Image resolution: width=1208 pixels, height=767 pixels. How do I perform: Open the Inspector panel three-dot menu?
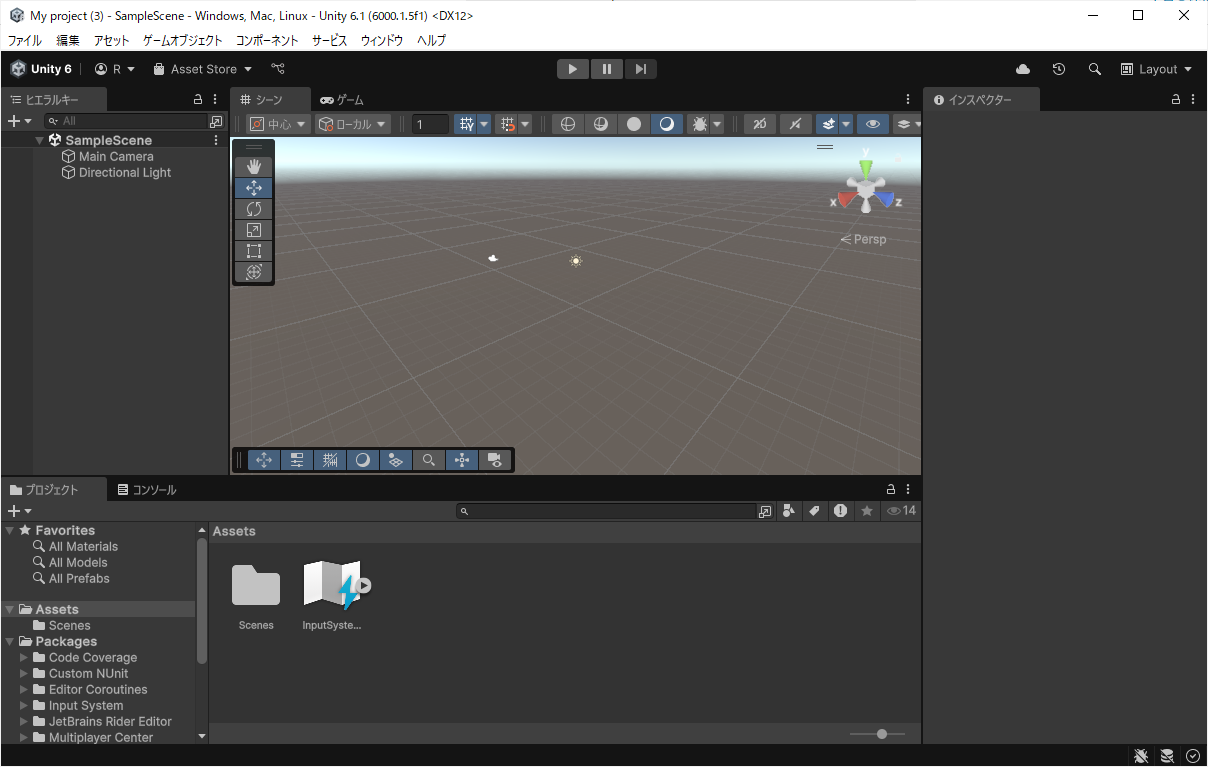tap(1193, 99)
